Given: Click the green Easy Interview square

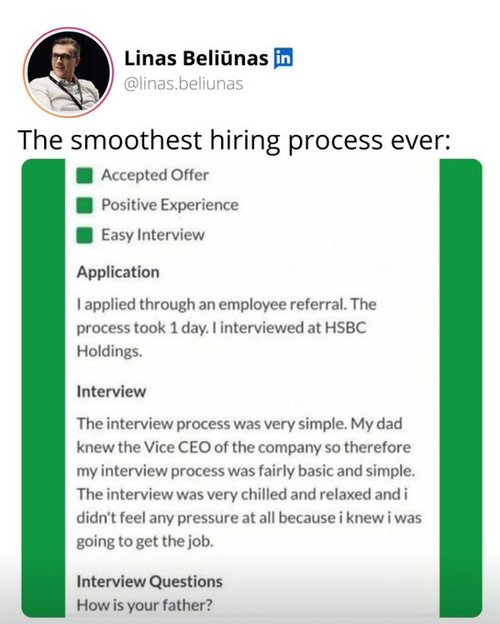Looking at the screenshot, I should 84,235.
